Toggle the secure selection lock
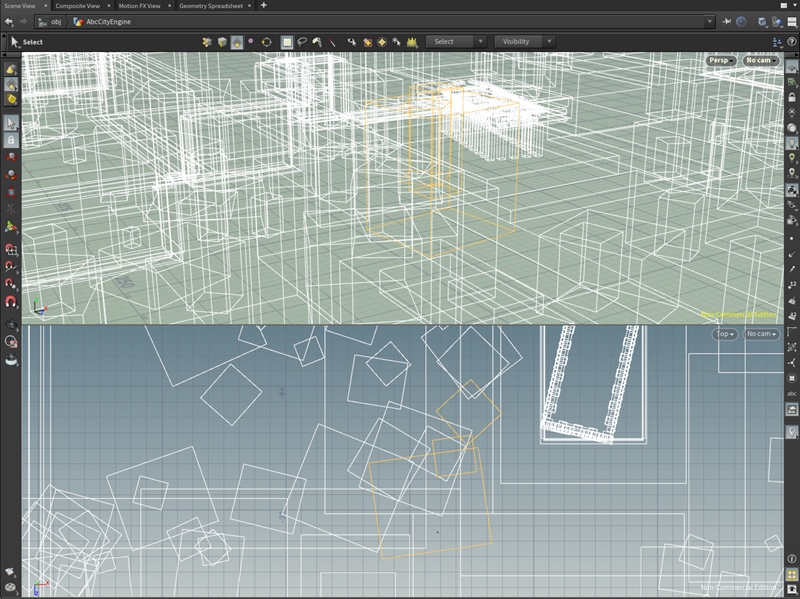This screenshot has height=599, width=800. [10, 141]
